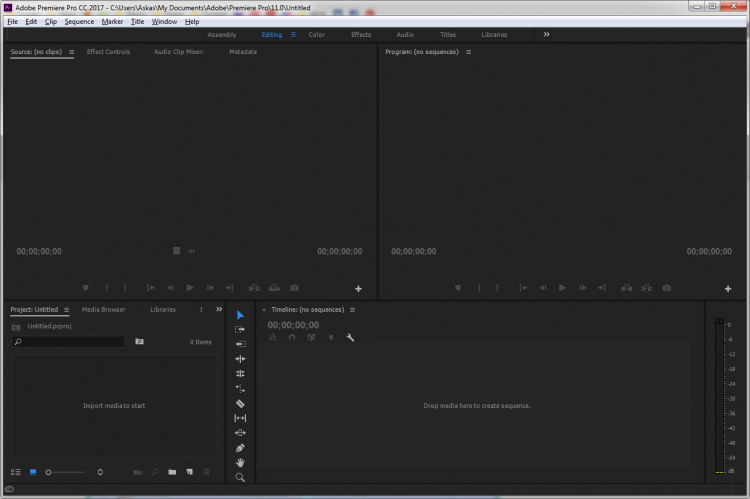Open Project panel menu next to Untitled
The width and height of the screenshot is (750, 499).
(x=68, y=310)
